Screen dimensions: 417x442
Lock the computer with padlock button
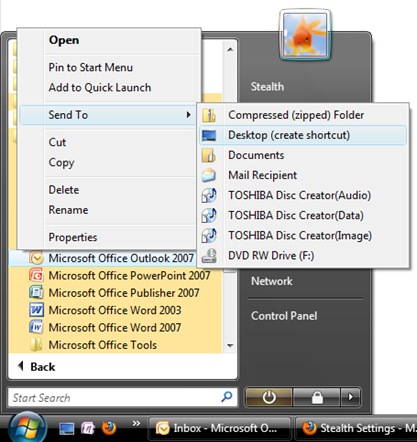(x=317, y=397)
